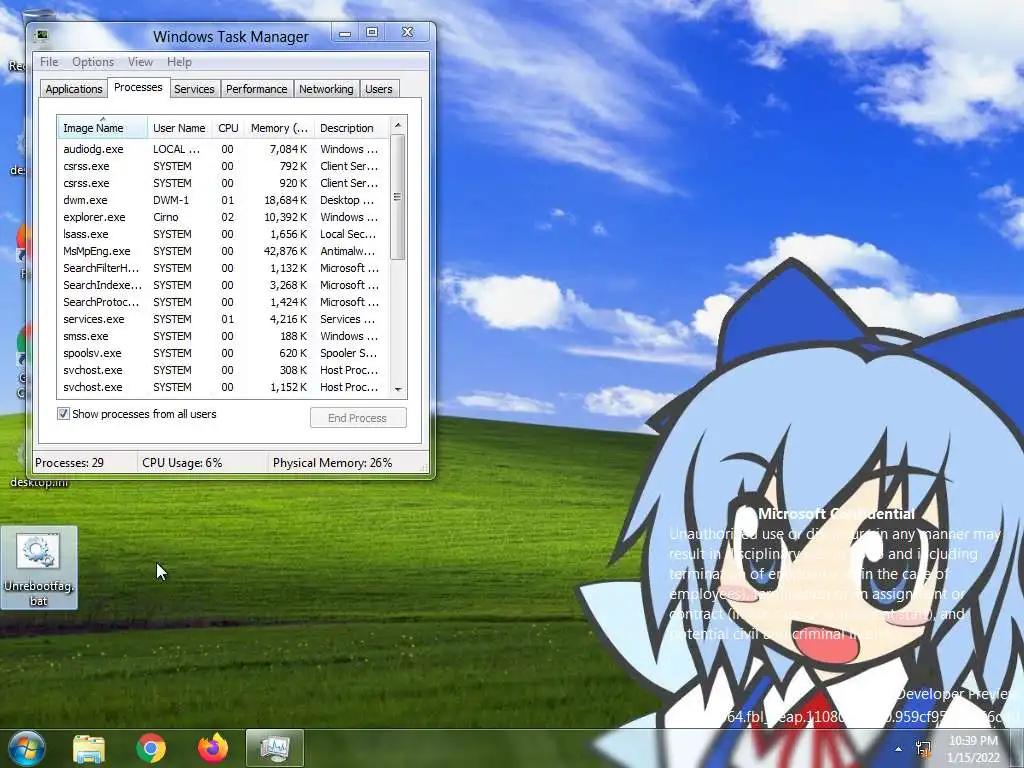Click the Cirno user name cell
Viewport: 1024px width, 768px height.
(166, 217)
